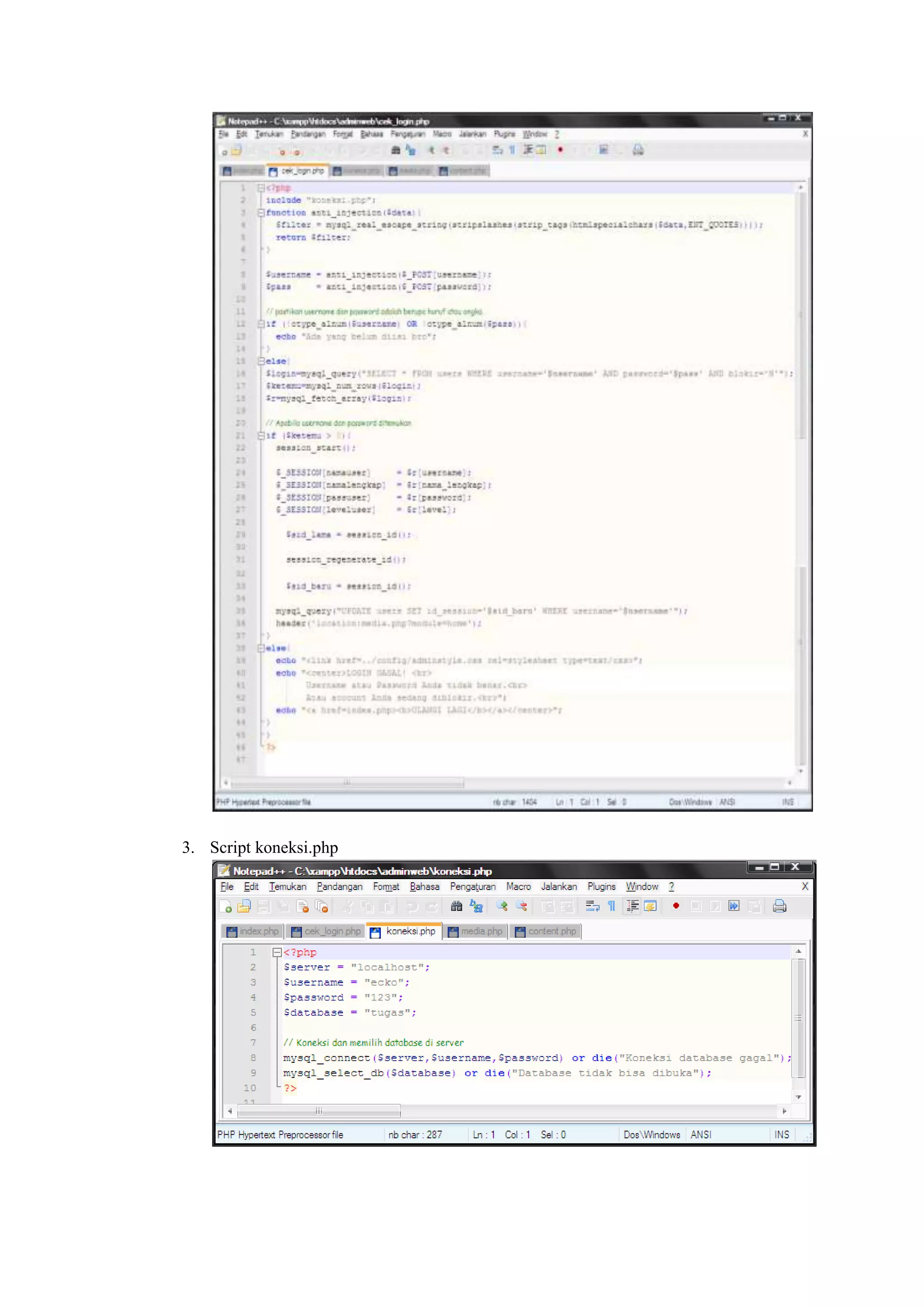Click the red Record macro button
Viewport: 924px width, 1307px height.
click(x=676, y=906)
